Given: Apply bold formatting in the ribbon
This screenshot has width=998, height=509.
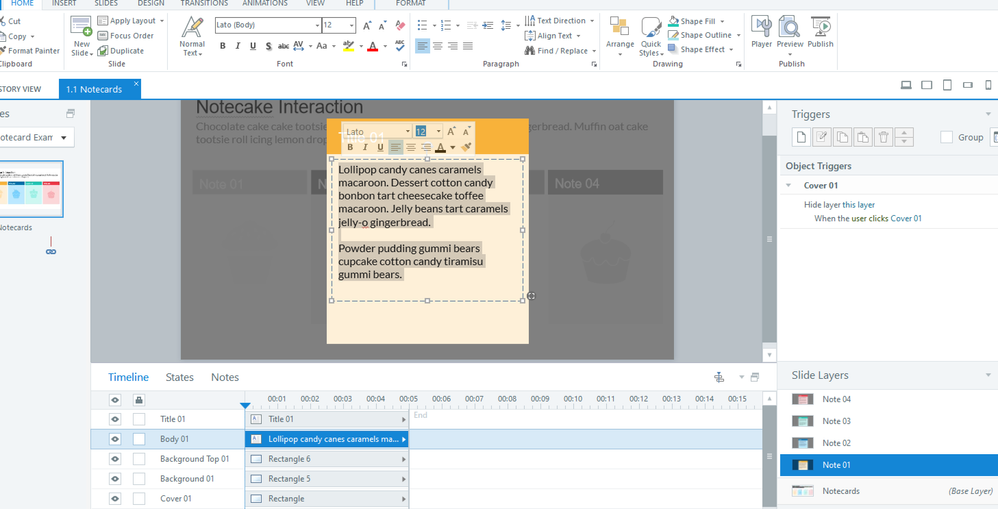Looking at the screenshot, I should point(222,46).
